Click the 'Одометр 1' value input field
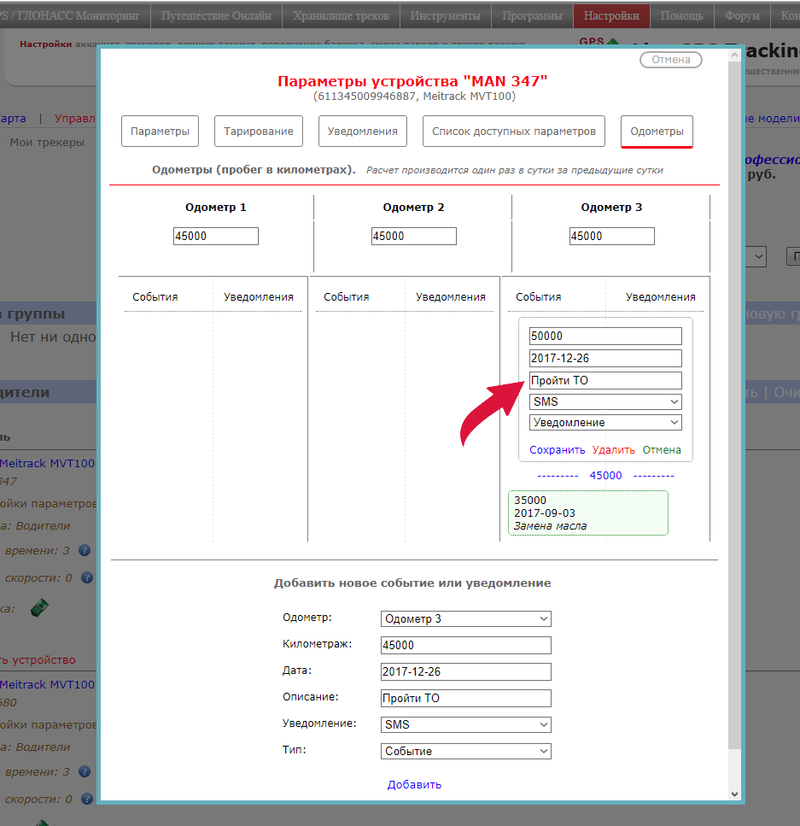Image resolution: width=800 pixels, height=826 pixels. click(215, 236)
